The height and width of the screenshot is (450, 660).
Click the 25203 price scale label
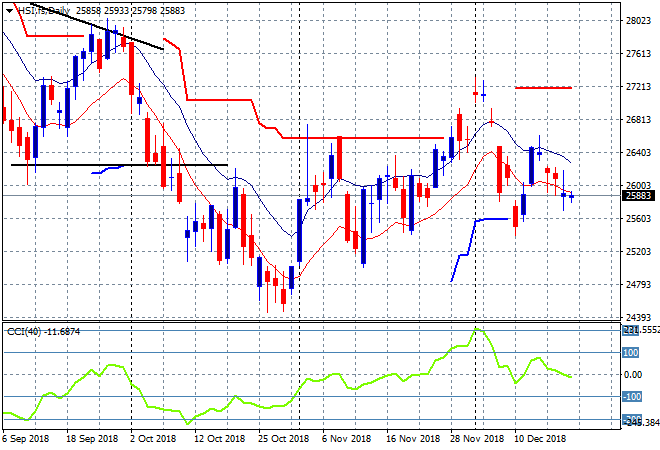point(638,252)
